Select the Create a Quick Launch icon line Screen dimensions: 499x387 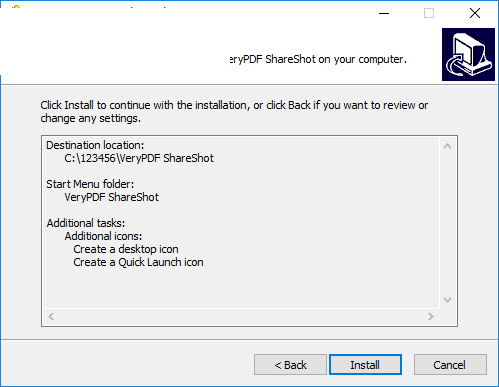[138, 262]
